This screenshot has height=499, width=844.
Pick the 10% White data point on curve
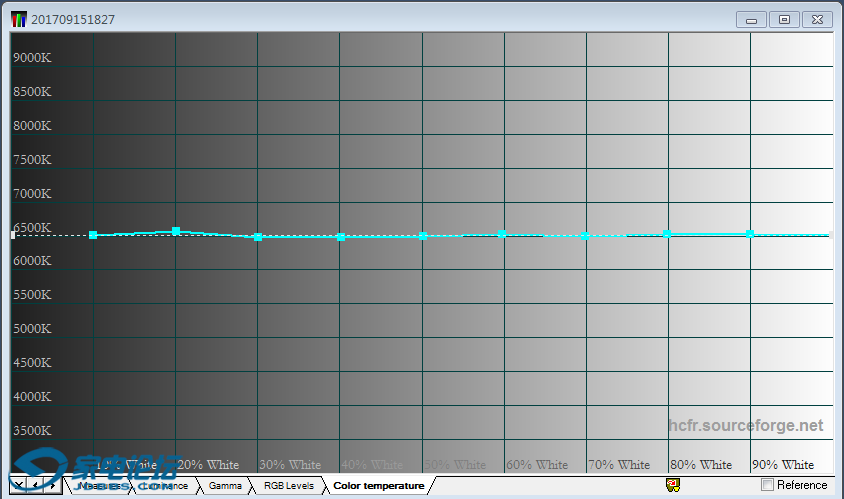click(x=93, y=235)
